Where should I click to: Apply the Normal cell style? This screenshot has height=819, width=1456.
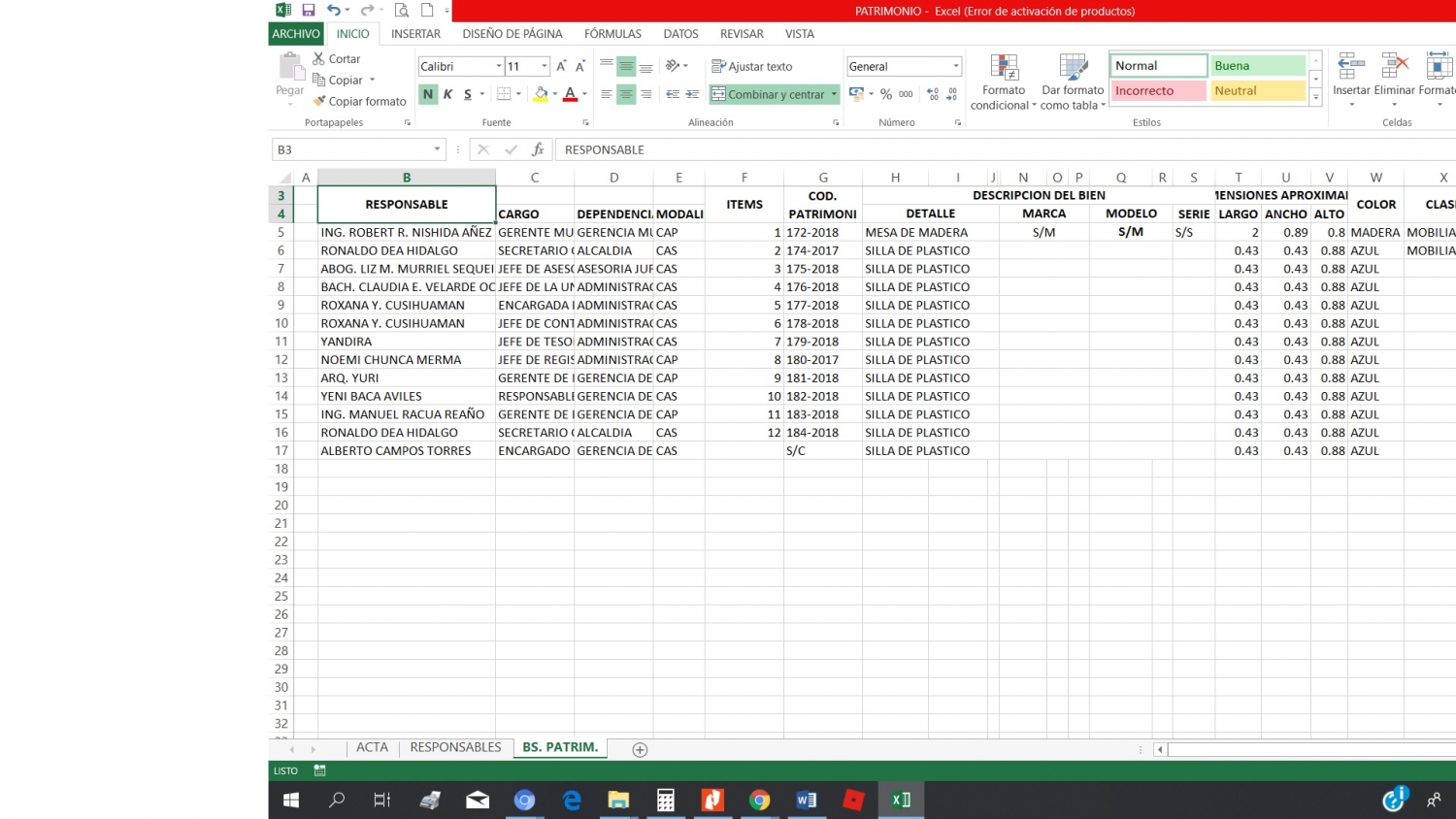click(1158, 66)
